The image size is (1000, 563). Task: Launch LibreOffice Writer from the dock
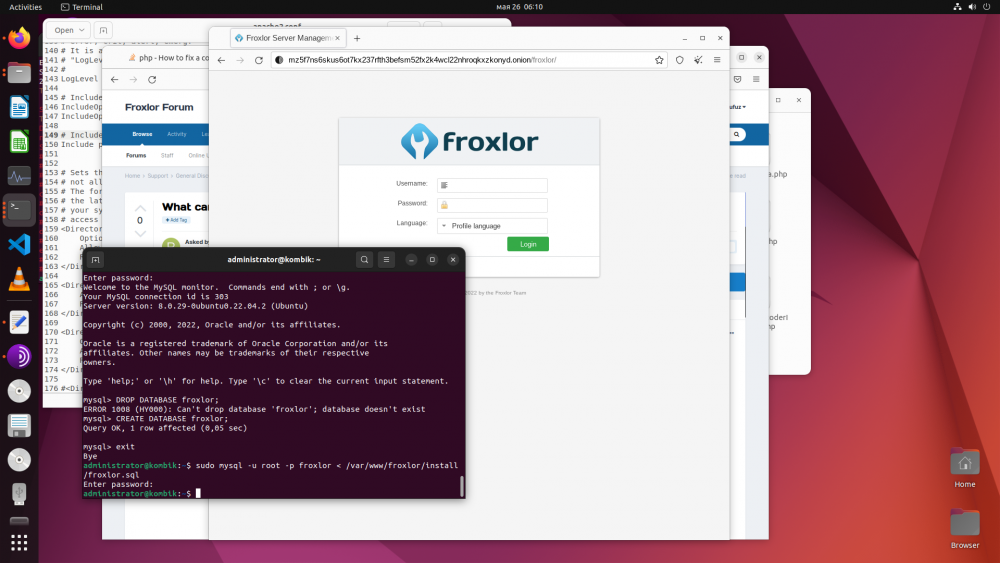pyautogui.click(x=19, y=107)
